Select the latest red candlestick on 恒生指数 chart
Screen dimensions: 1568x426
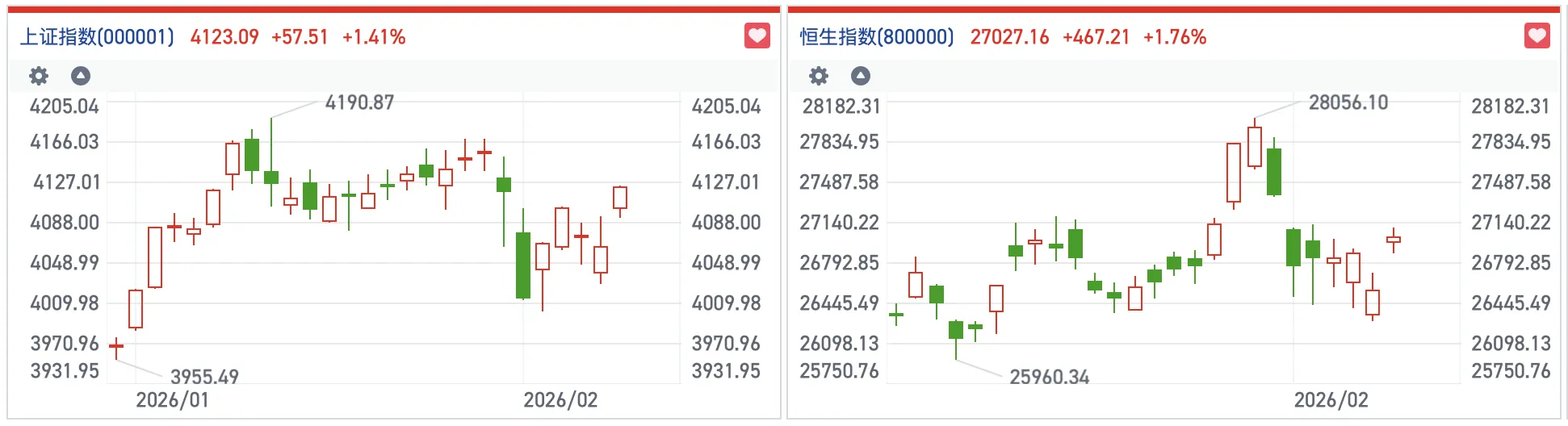pos(1394,240)
